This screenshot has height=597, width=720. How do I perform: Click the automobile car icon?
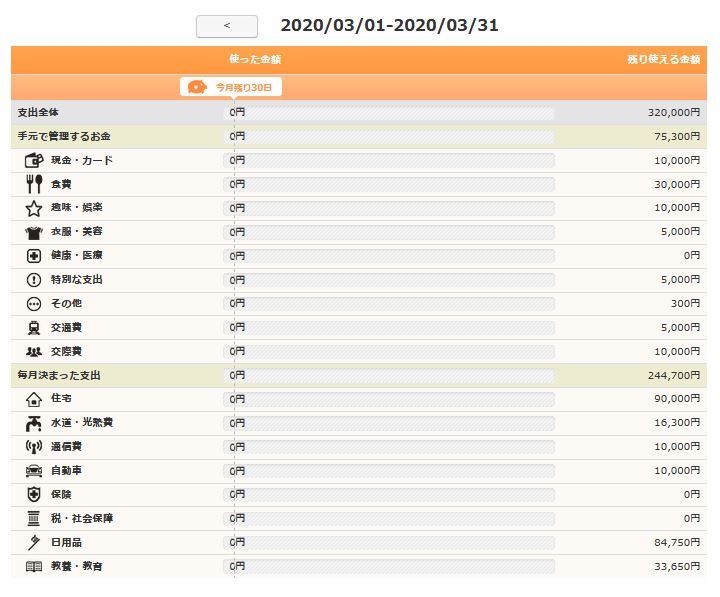(x=34, y=471)
